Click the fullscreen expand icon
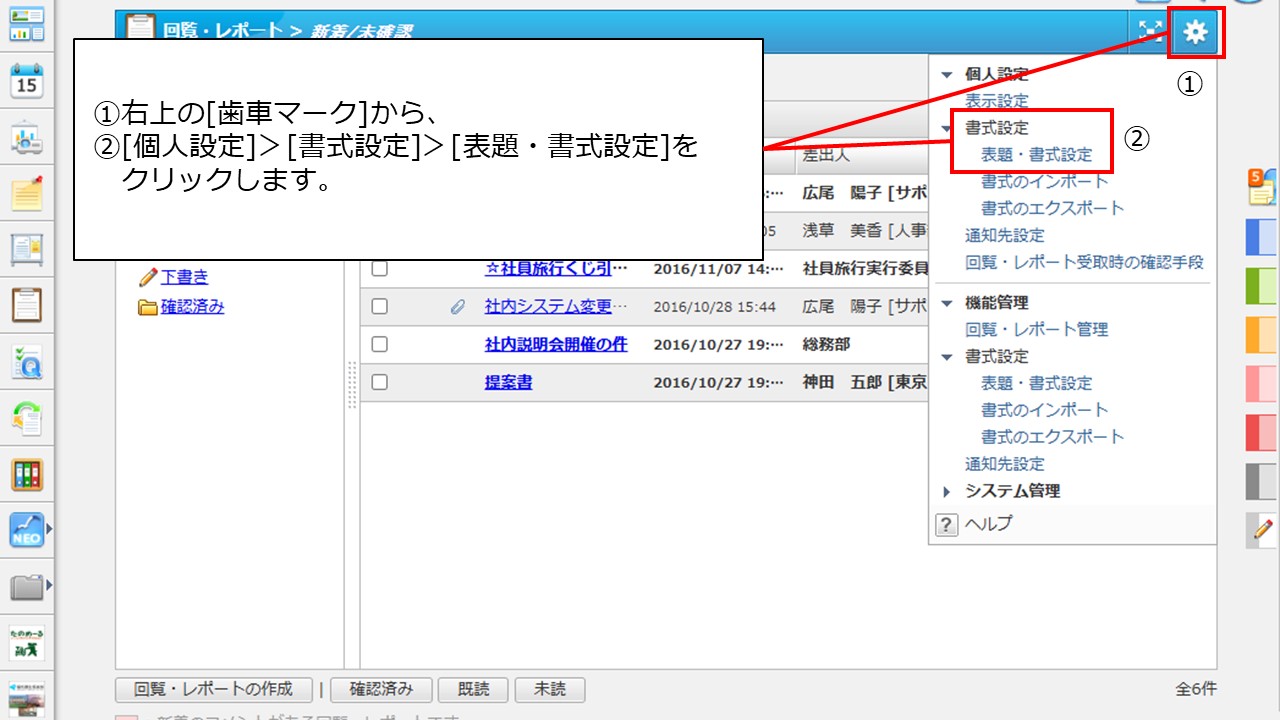 pos(1149,32)
